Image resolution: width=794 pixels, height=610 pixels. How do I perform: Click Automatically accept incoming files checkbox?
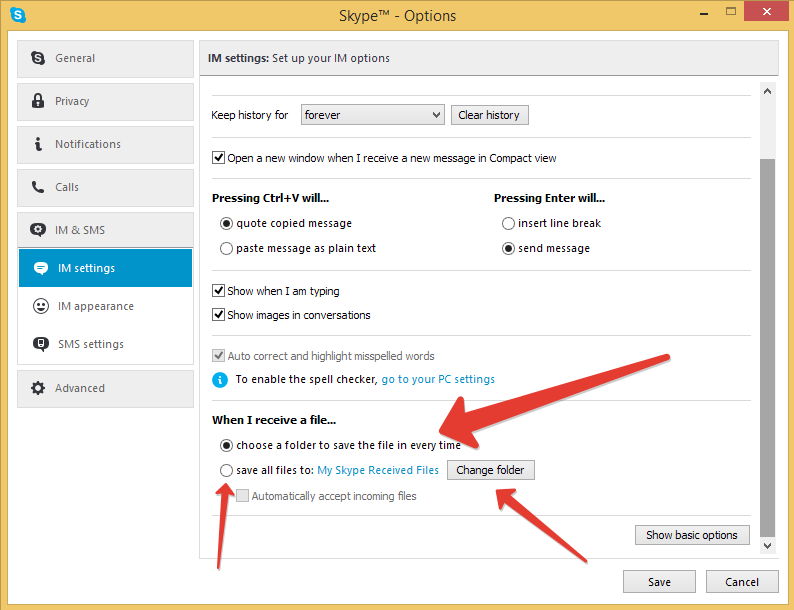243,496
